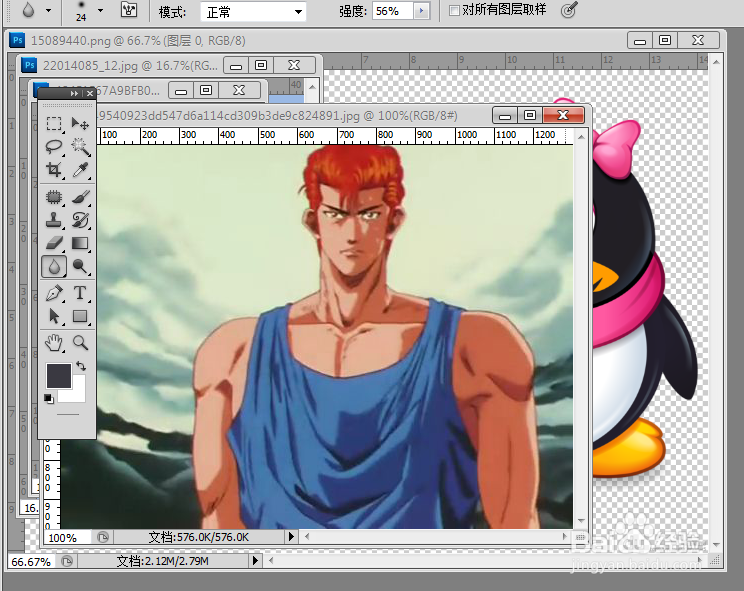The image size is (744, 591).
Task: Toggle the Brush panel
Action: [x=129, y=10]
